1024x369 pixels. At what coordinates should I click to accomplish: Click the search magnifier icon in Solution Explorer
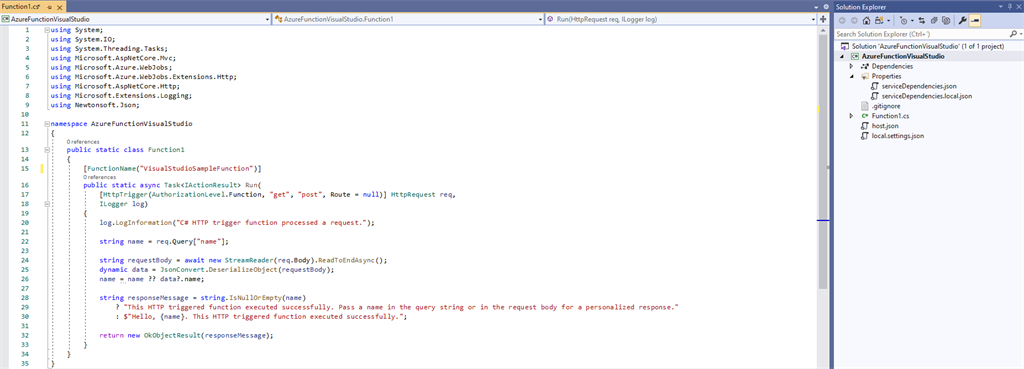tap(1013, 34)
